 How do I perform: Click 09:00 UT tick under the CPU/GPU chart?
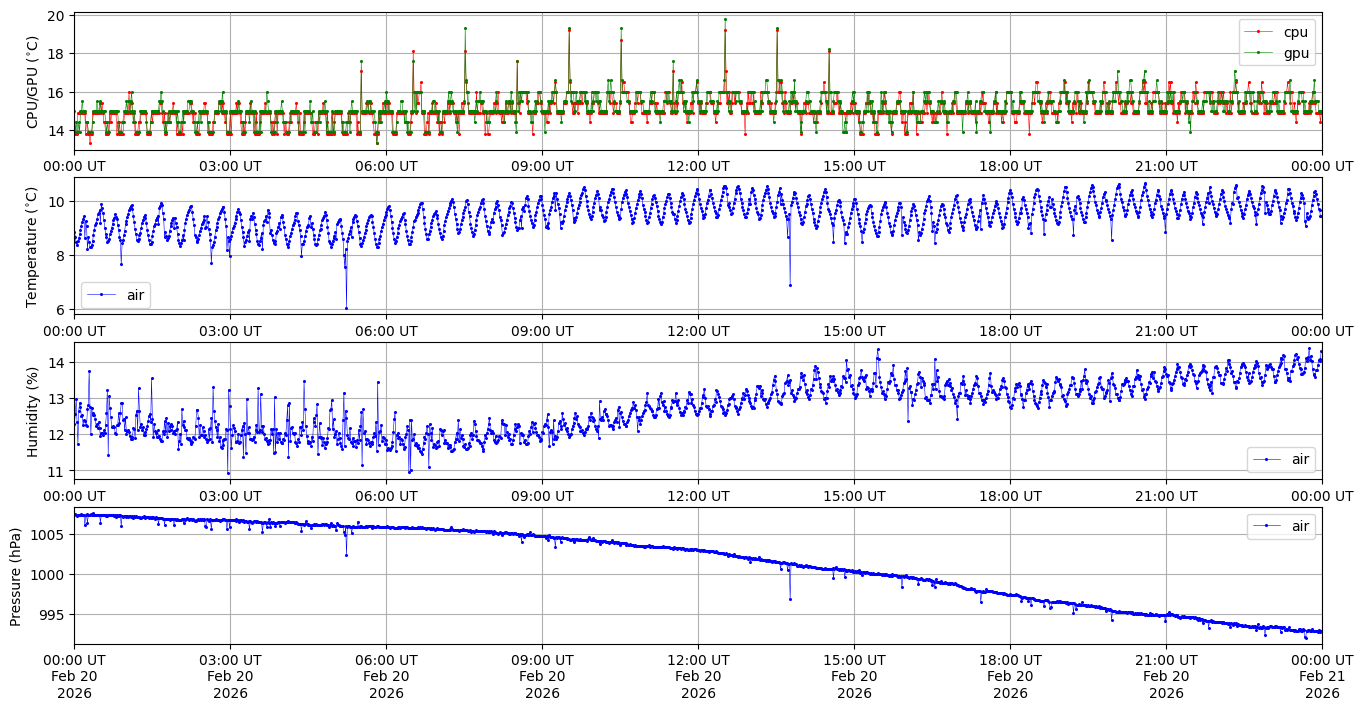(x=542, y=166)
